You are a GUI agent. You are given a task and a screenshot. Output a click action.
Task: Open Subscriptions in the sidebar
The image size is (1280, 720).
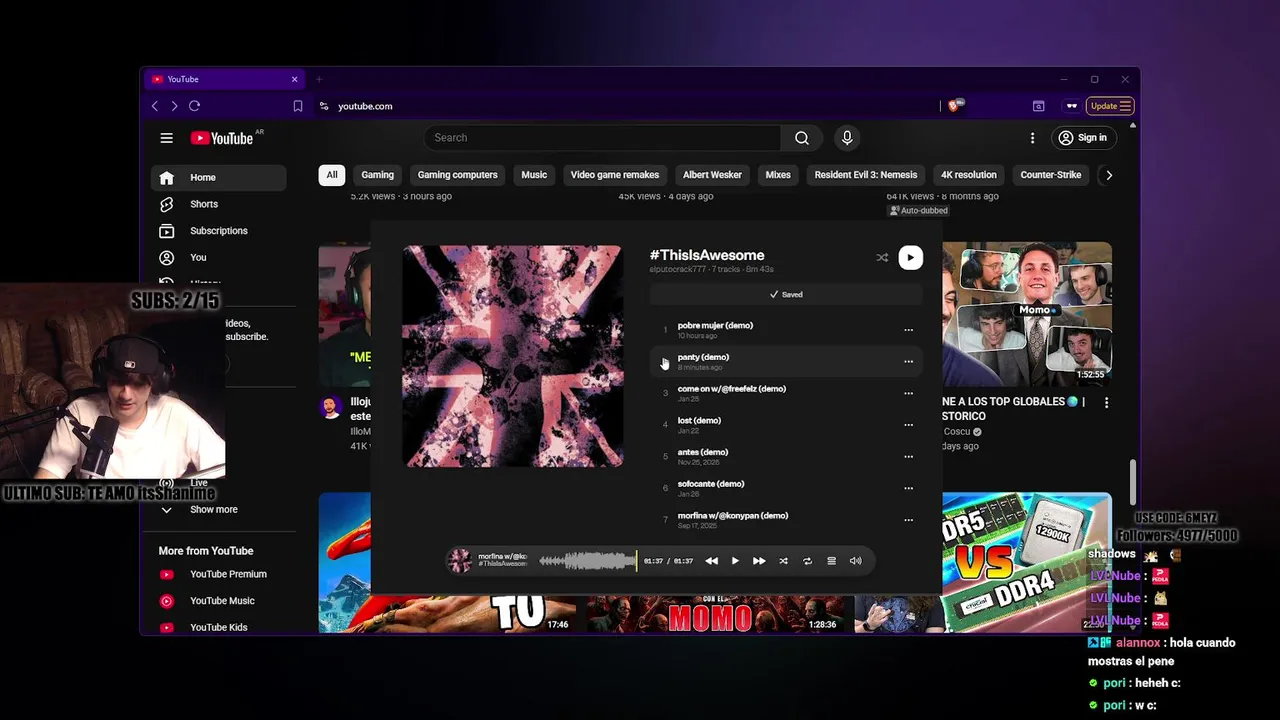click(218, 231)
